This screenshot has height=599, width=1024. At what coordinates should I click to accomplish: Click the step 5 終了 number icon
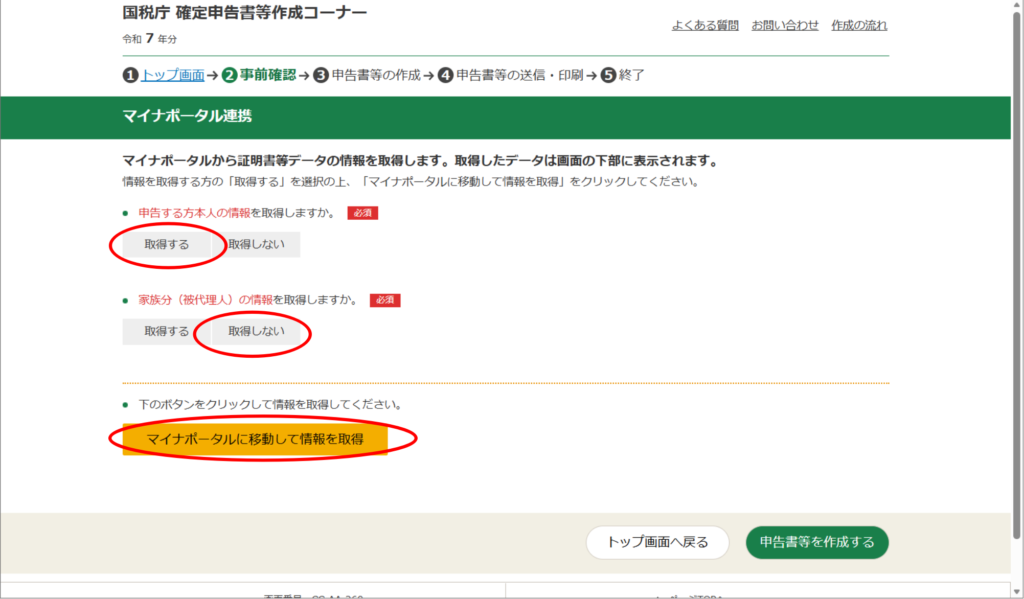pyautogui.click(x=608, y=75)
